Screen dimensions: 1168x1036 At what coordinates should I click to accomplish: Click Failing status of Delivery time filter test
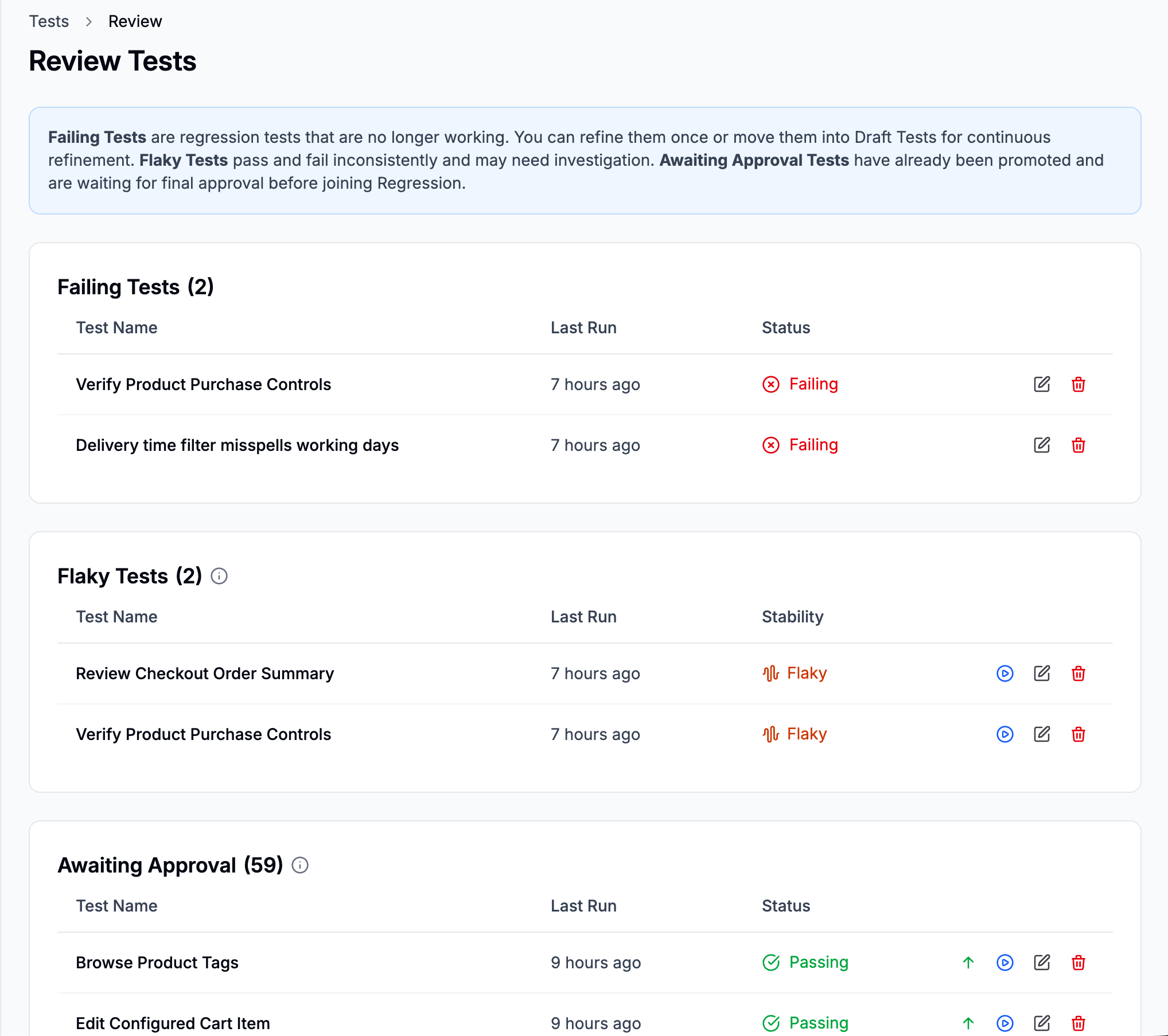800,445
